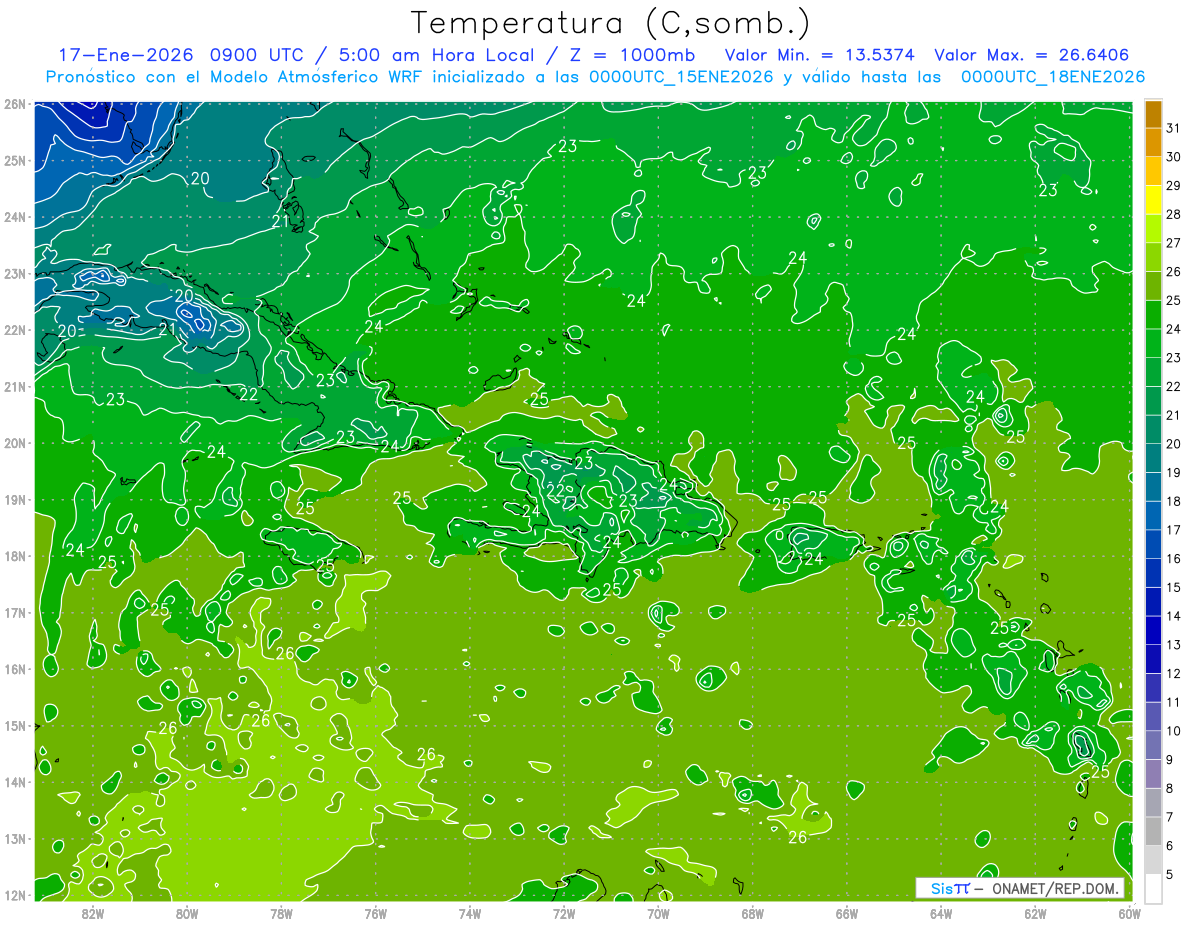Click the longitude label "68W"
This screenshot has width=1200, height=927.
point(753,913)
